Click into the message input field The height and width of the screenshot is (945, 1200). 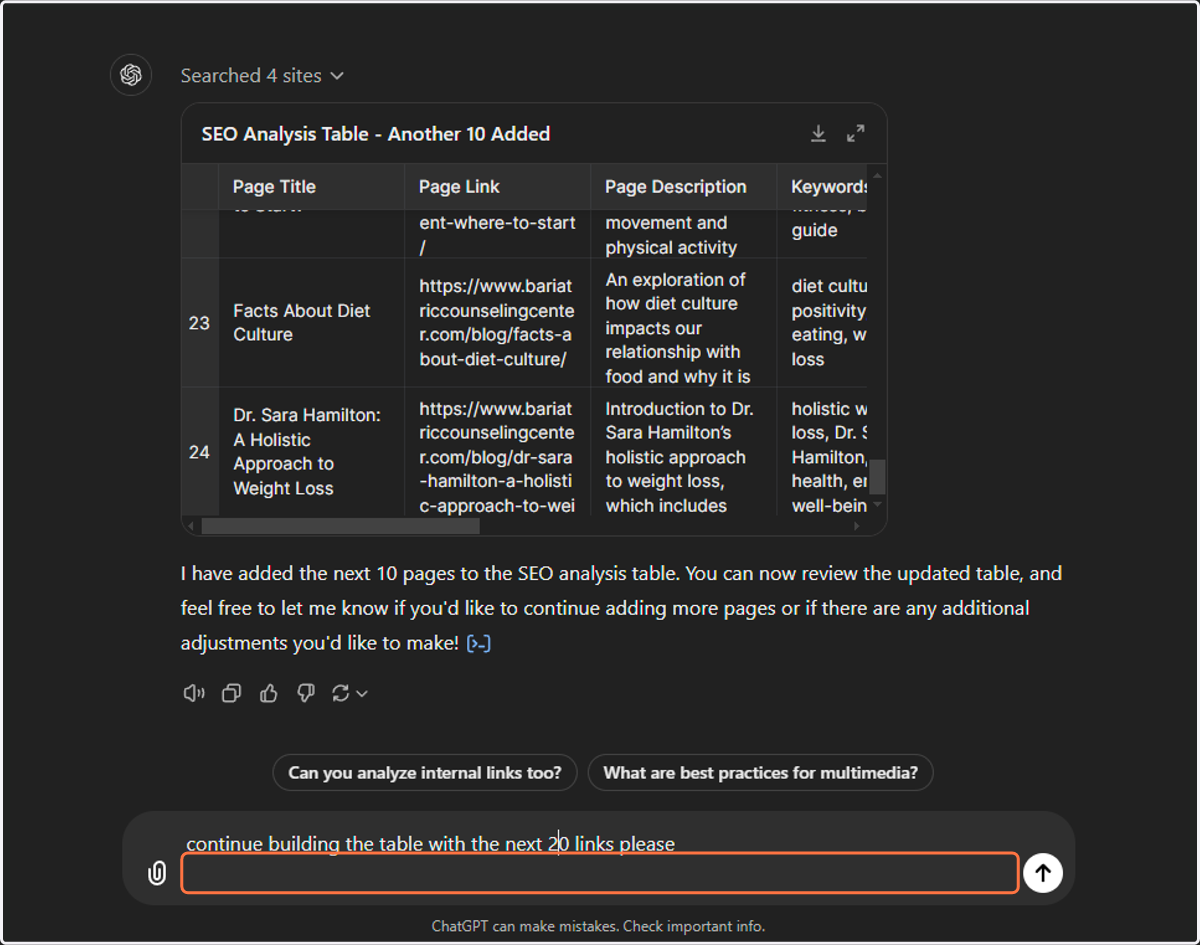[600, 872]
